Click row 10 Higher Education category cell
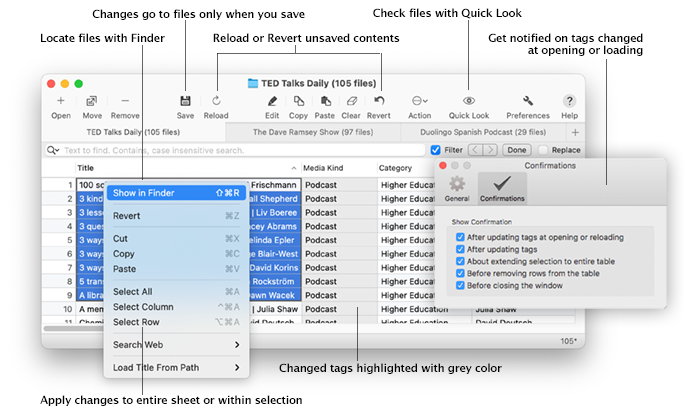This screenshot has height=420, width=700. point(424,309)
